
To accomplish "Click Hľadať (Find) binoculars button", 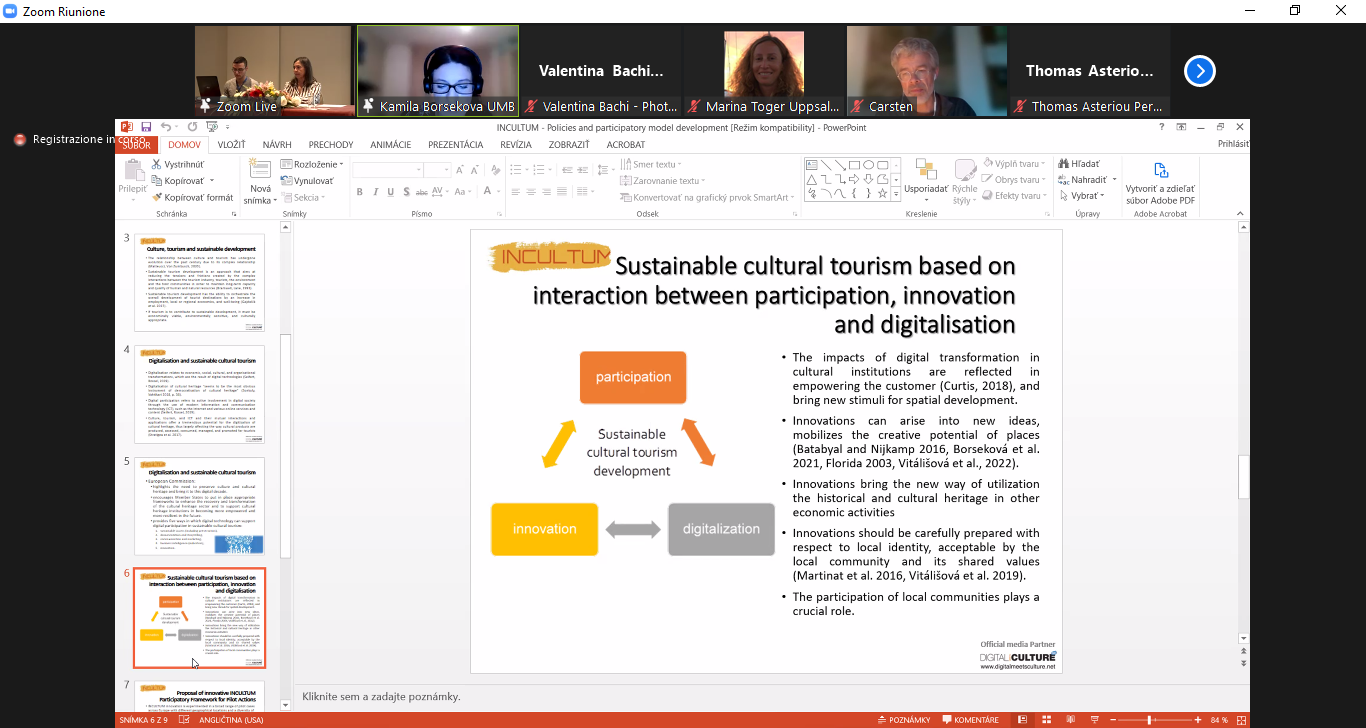I will (1080, 163).
